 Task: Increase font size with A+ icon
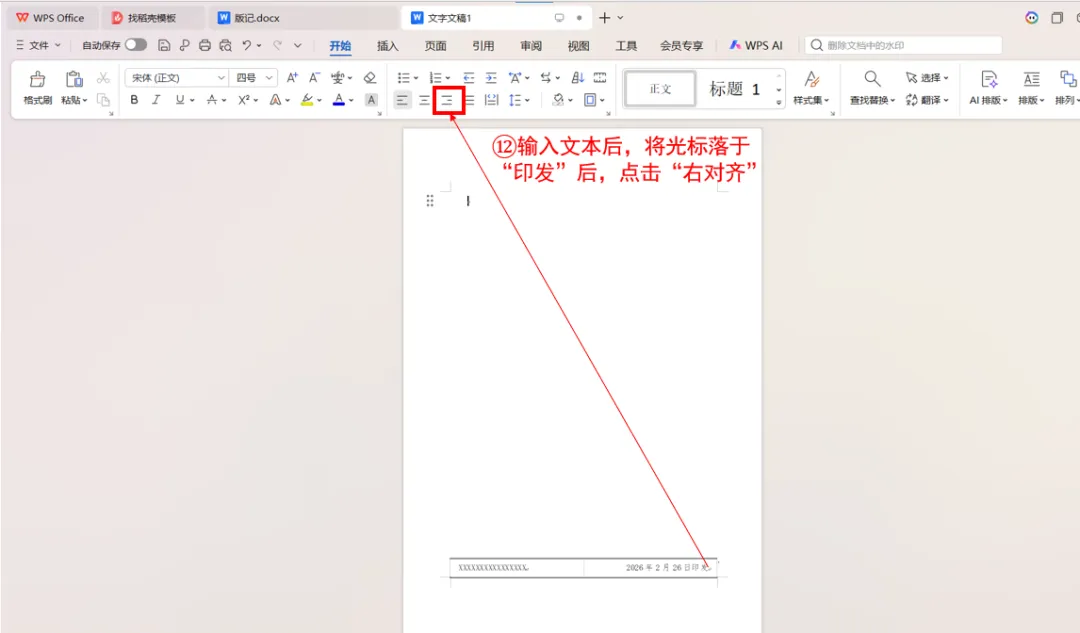(x=292, y=78)
